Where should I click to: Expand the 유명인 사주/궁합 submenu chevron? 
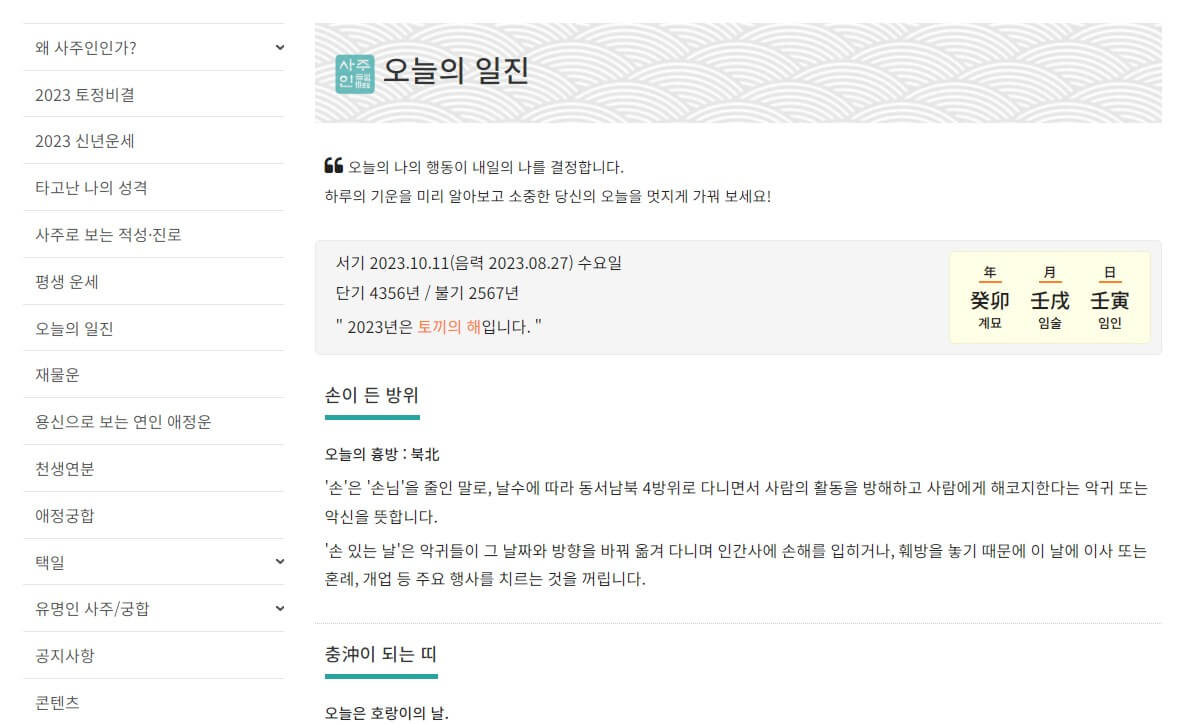[279, 608]
